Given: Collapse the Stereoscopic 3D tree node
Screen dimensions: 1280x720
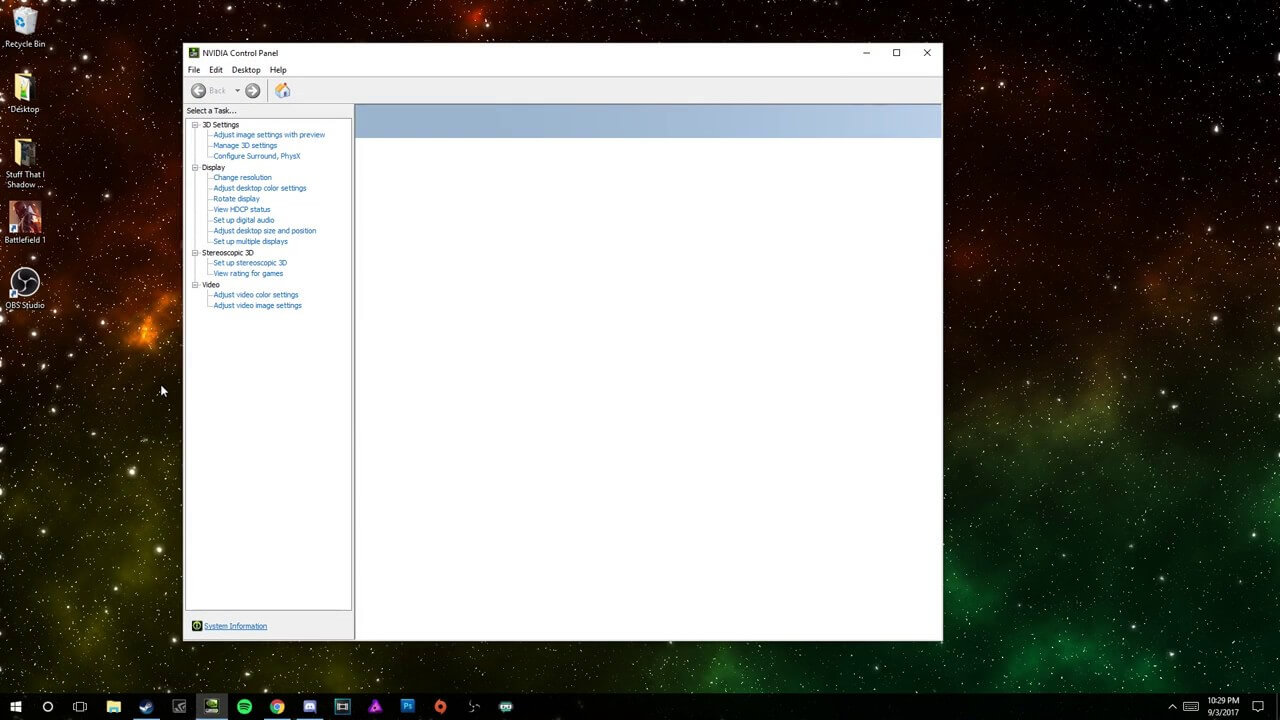Looking at the screenshot, I should point(195,253).
